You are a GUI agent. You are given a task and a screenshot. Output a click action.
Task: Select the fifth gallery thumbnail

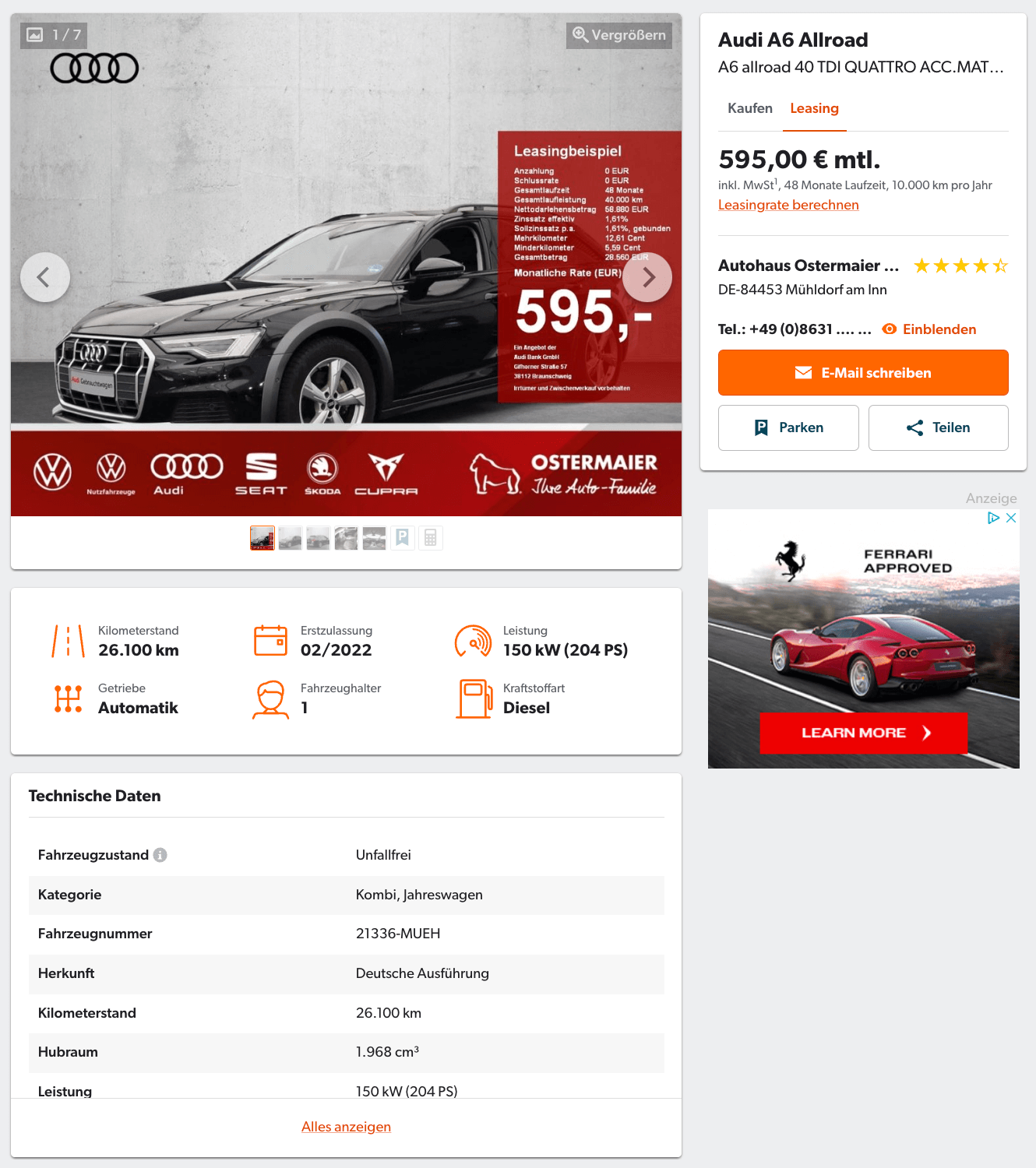374,538
